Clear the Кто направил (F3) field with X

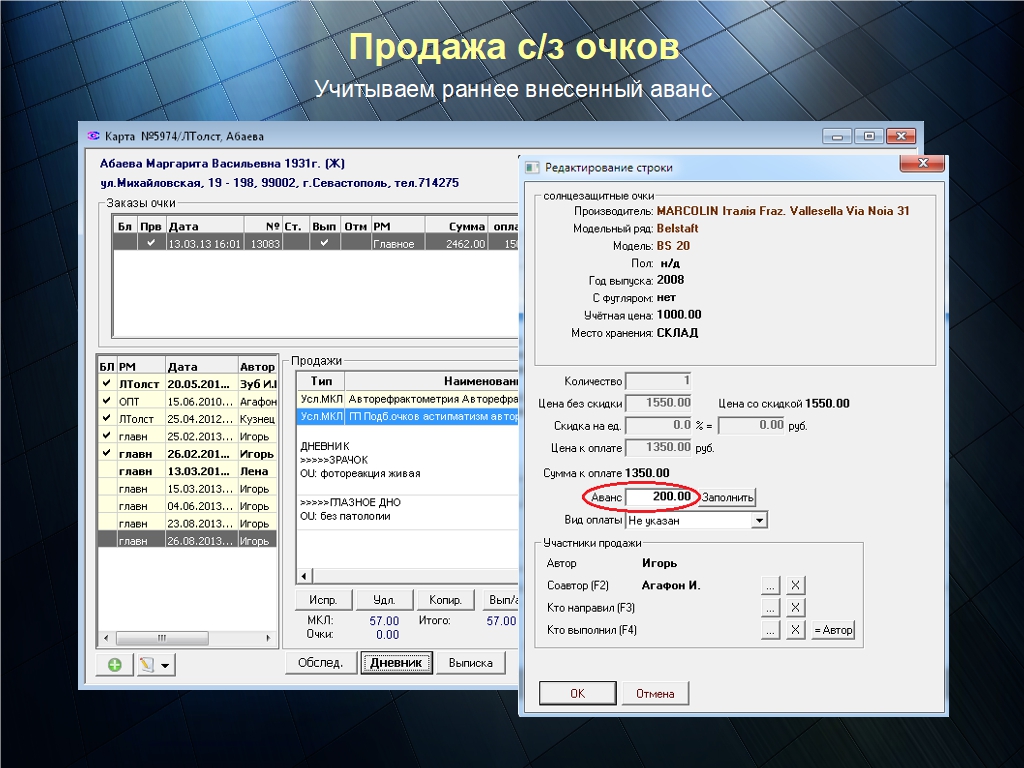[x=794, y=607]
